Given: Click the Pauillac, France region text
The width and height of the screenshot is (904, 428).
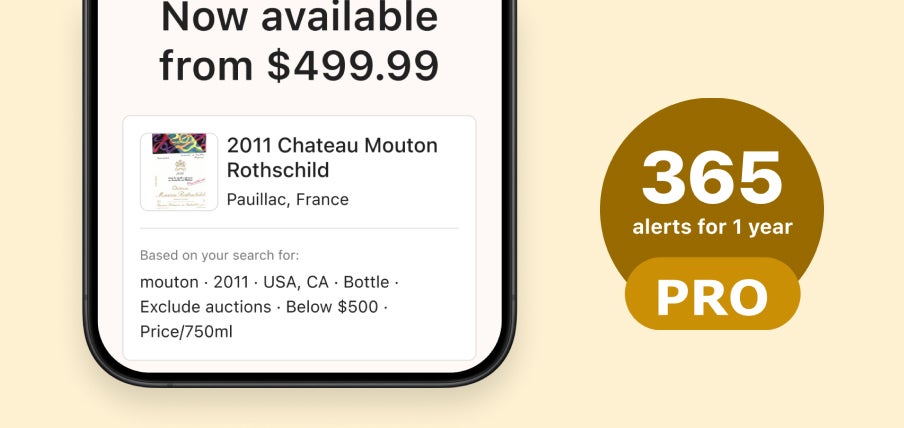Looking at the screenshot, I should click(x=288, y=199).
